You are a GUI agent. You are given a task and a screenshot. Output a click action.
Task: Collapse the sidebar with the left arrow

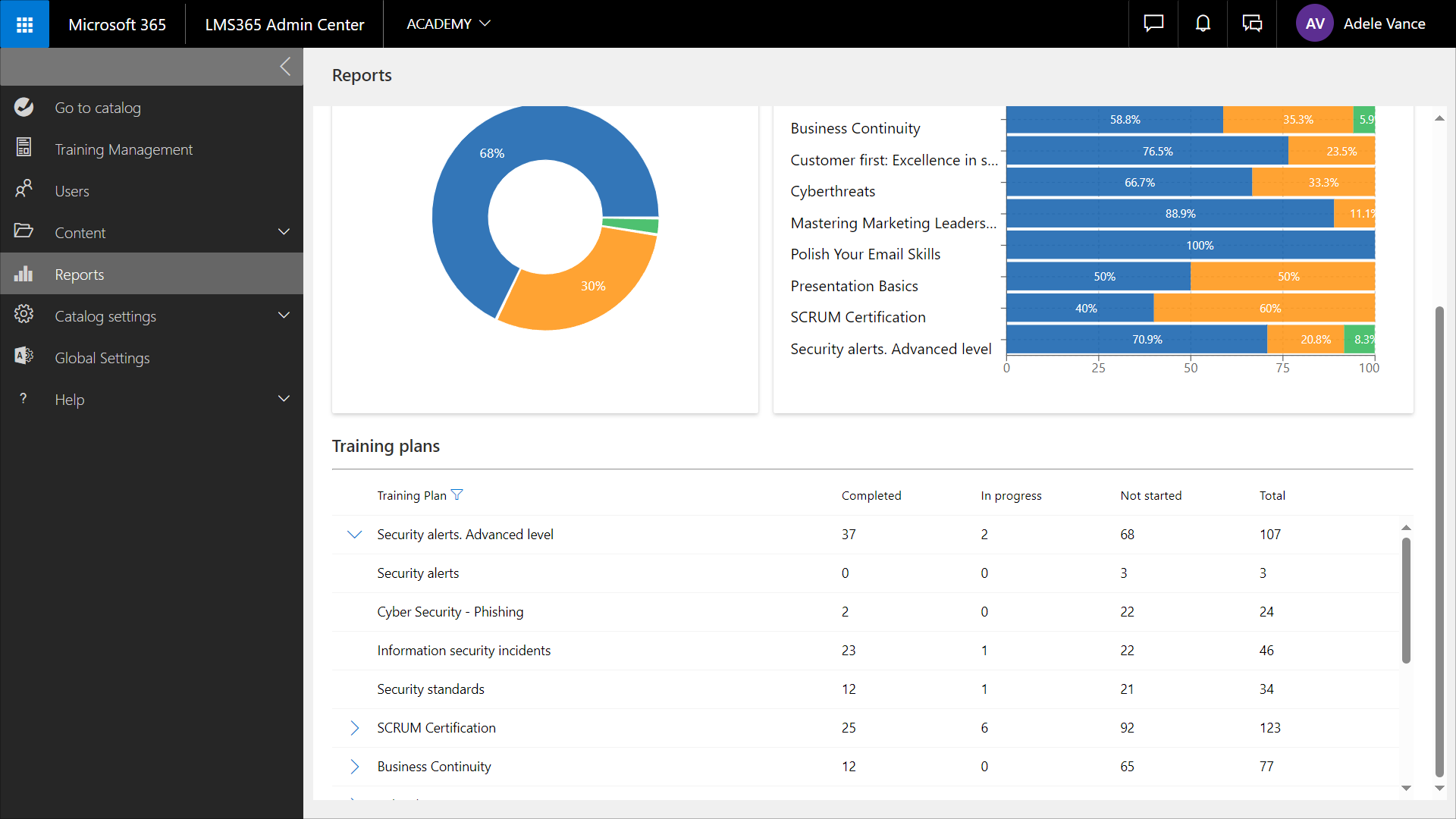285,67
